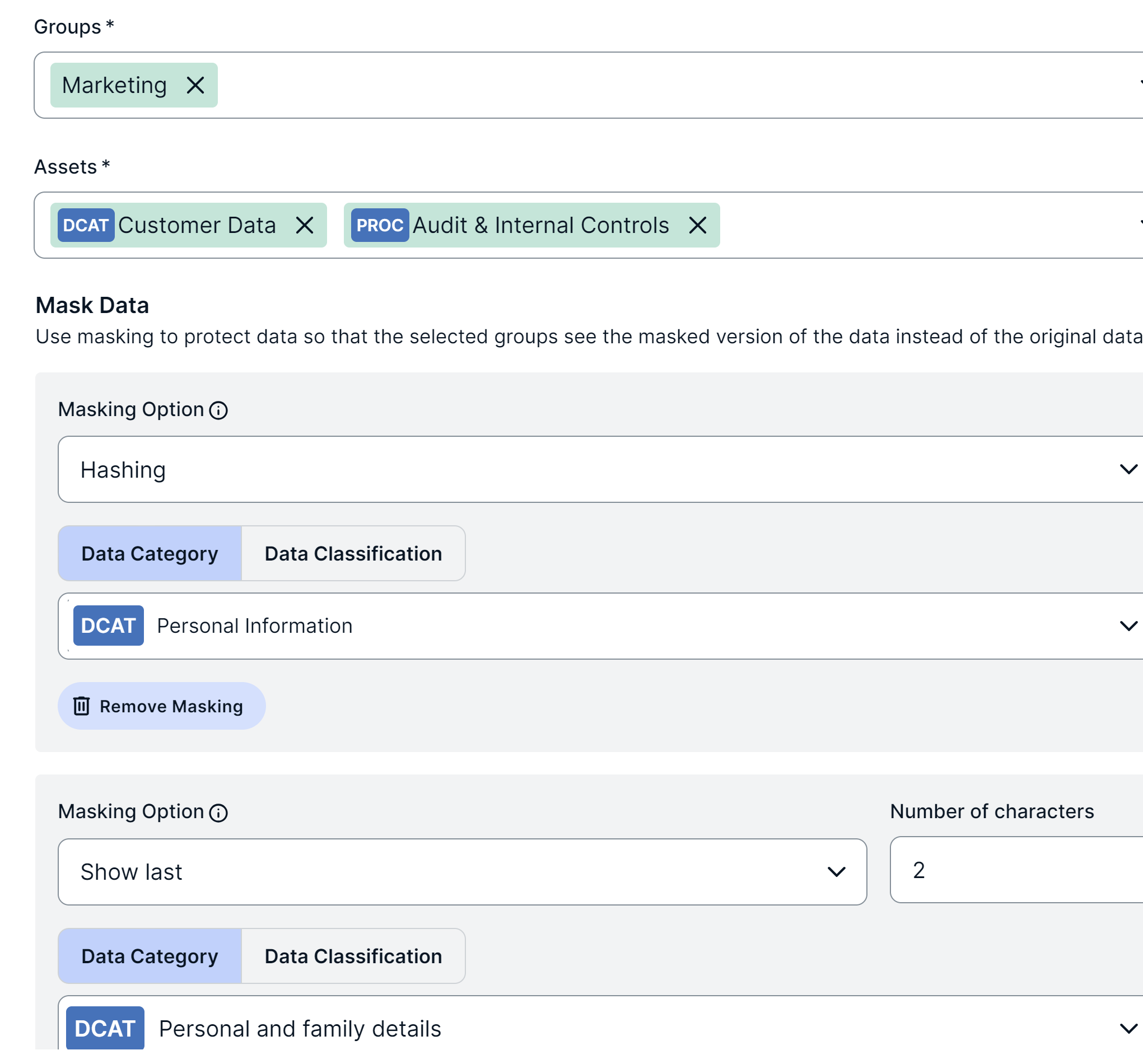Click the Remove Masking button
Screen dimensions: 1143x1064
coord(161,706)
